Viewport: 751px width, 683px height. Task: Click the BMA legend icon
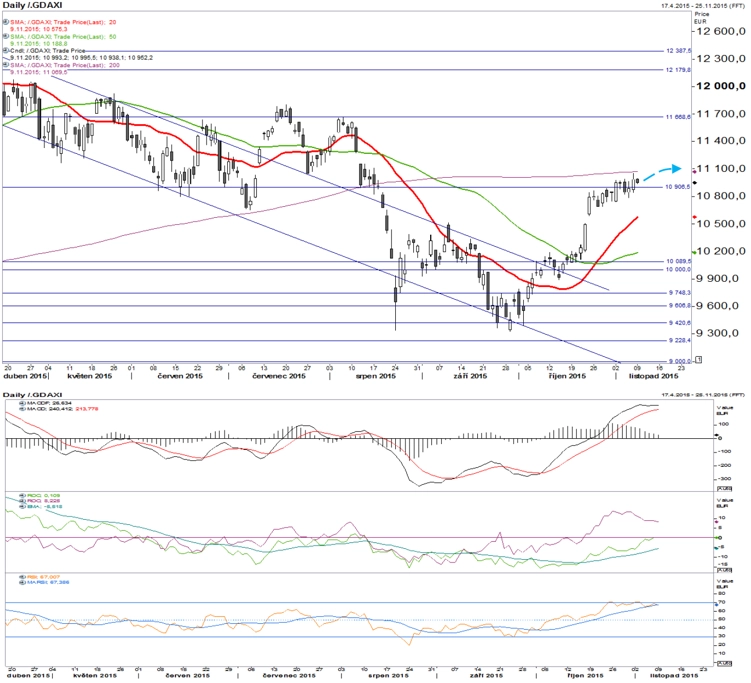point(22,506)
